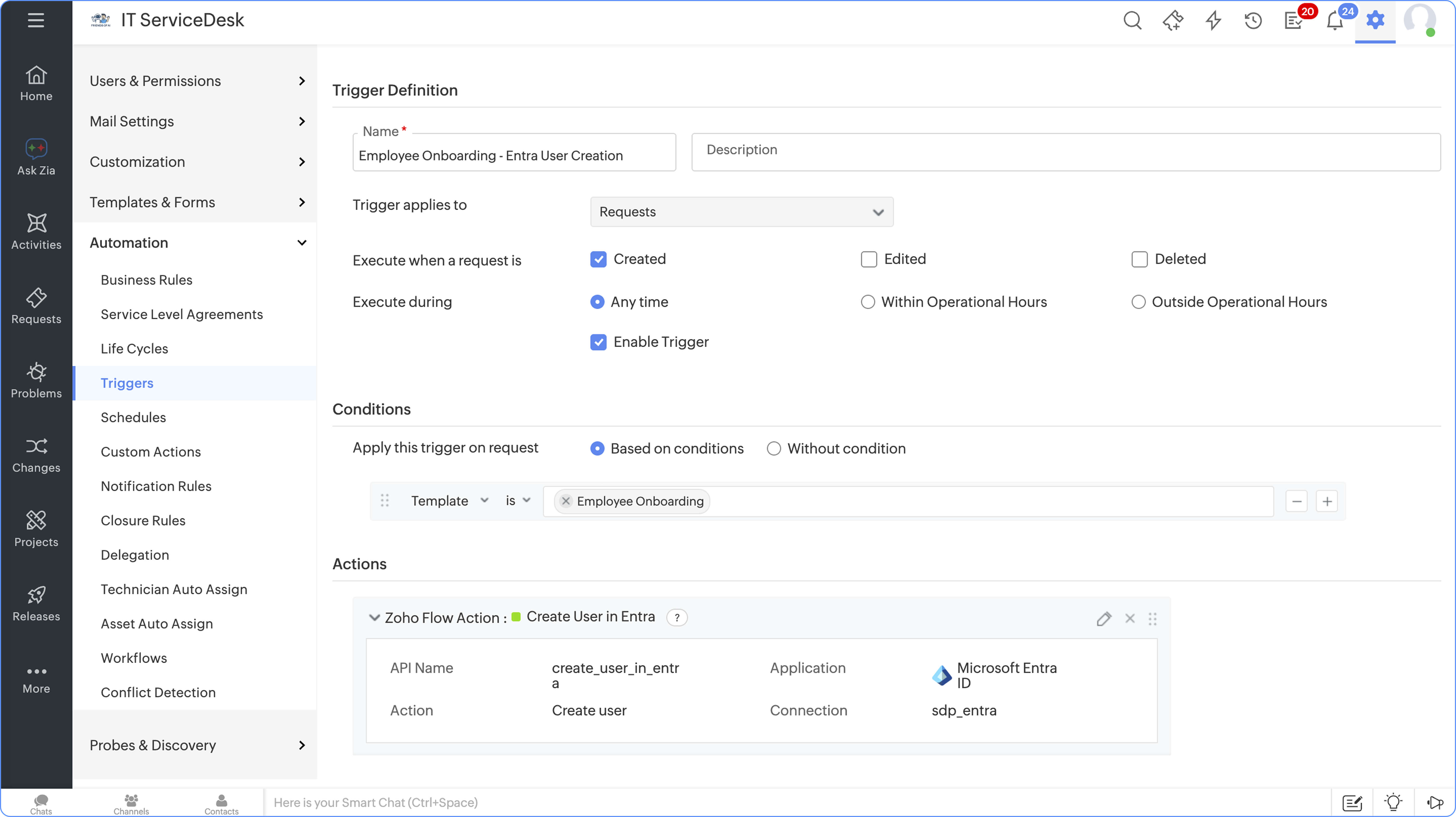The image size is (1456, 817).
Task: Open Business Rules under Automation
Action: coord(146,280)
